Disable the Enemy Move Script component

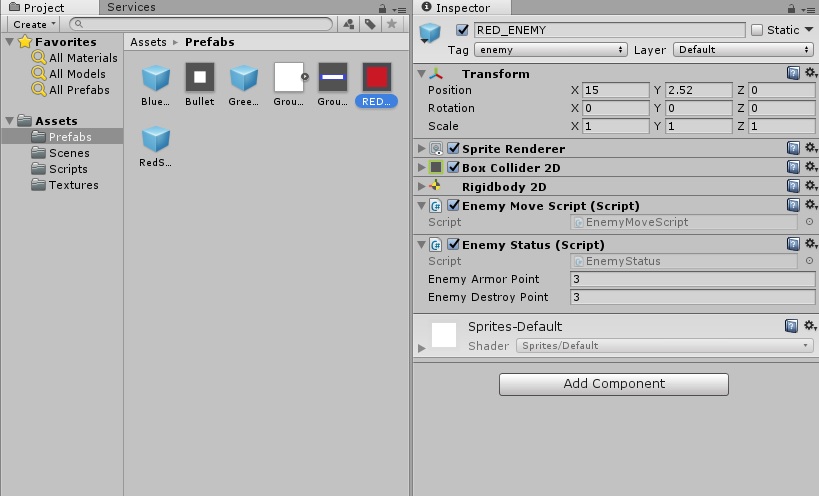[453, 205]
